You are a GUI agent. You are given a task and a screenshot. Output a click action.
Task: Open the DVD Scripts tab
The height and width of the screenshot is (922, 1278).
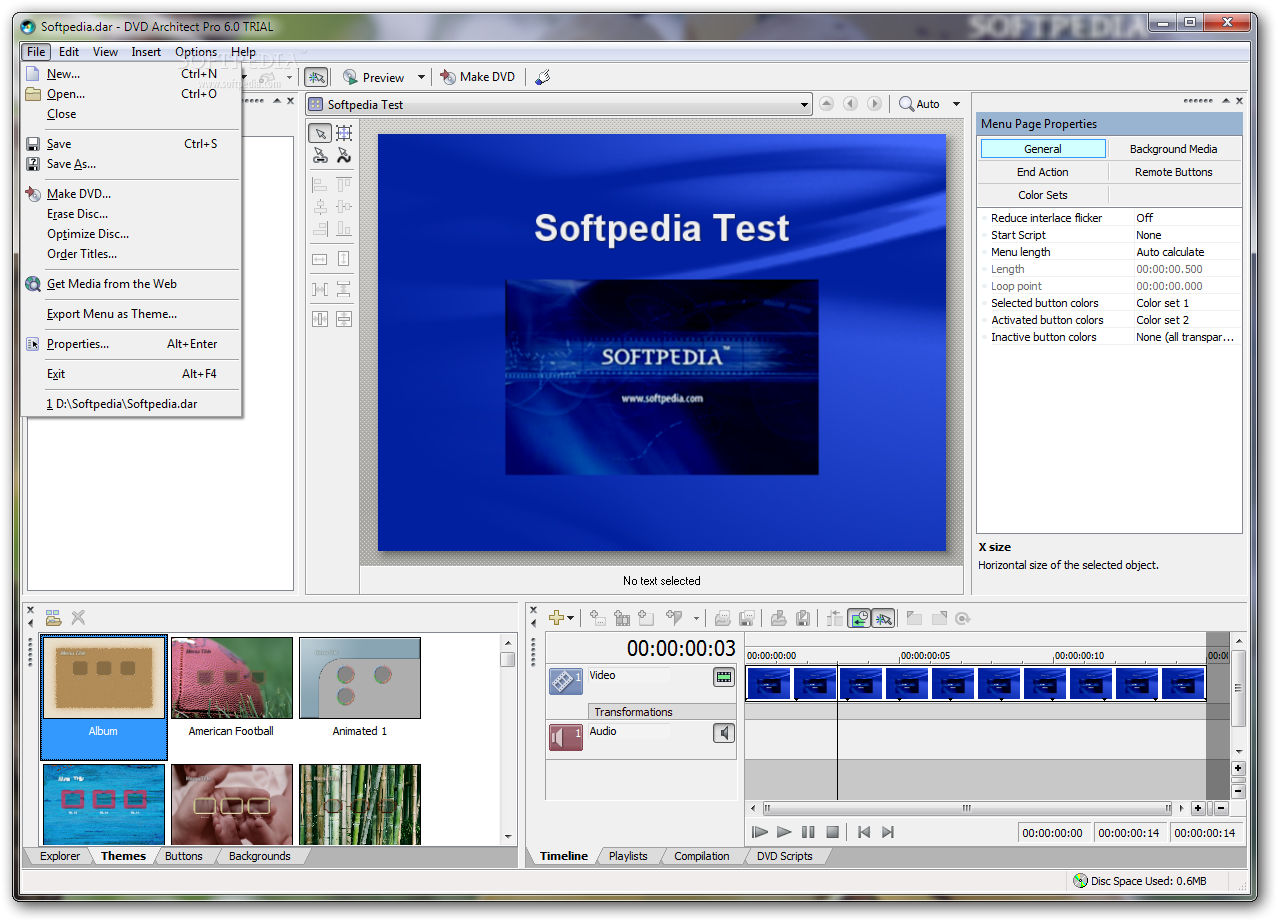784,856
